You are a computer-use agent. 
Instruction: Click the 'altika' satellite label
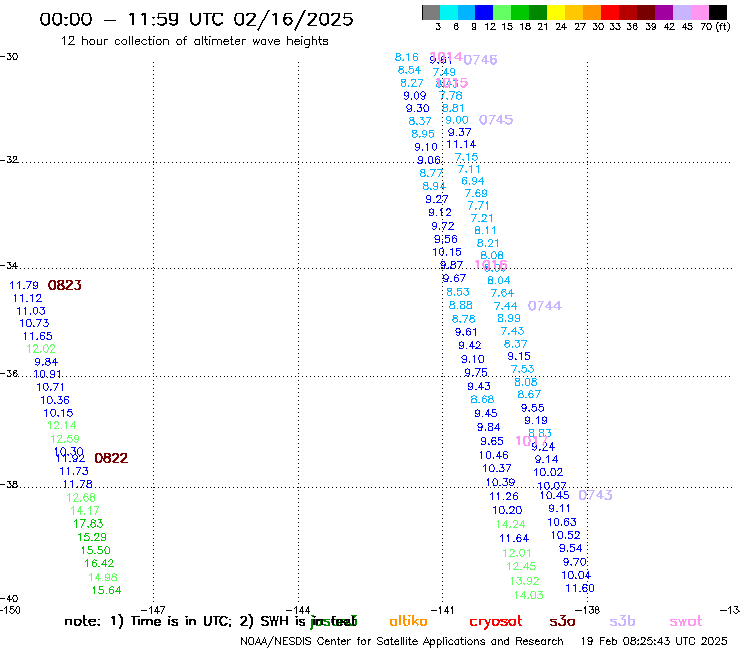tap(408, 621)
